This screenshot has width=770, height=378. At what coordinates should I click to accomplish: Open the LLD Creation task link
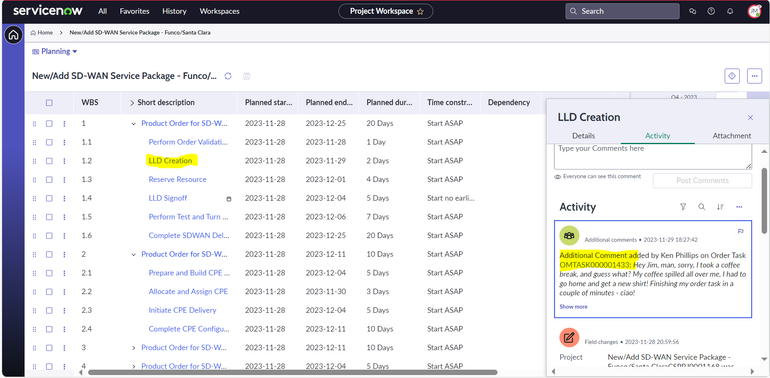click(x=170, y=161)
